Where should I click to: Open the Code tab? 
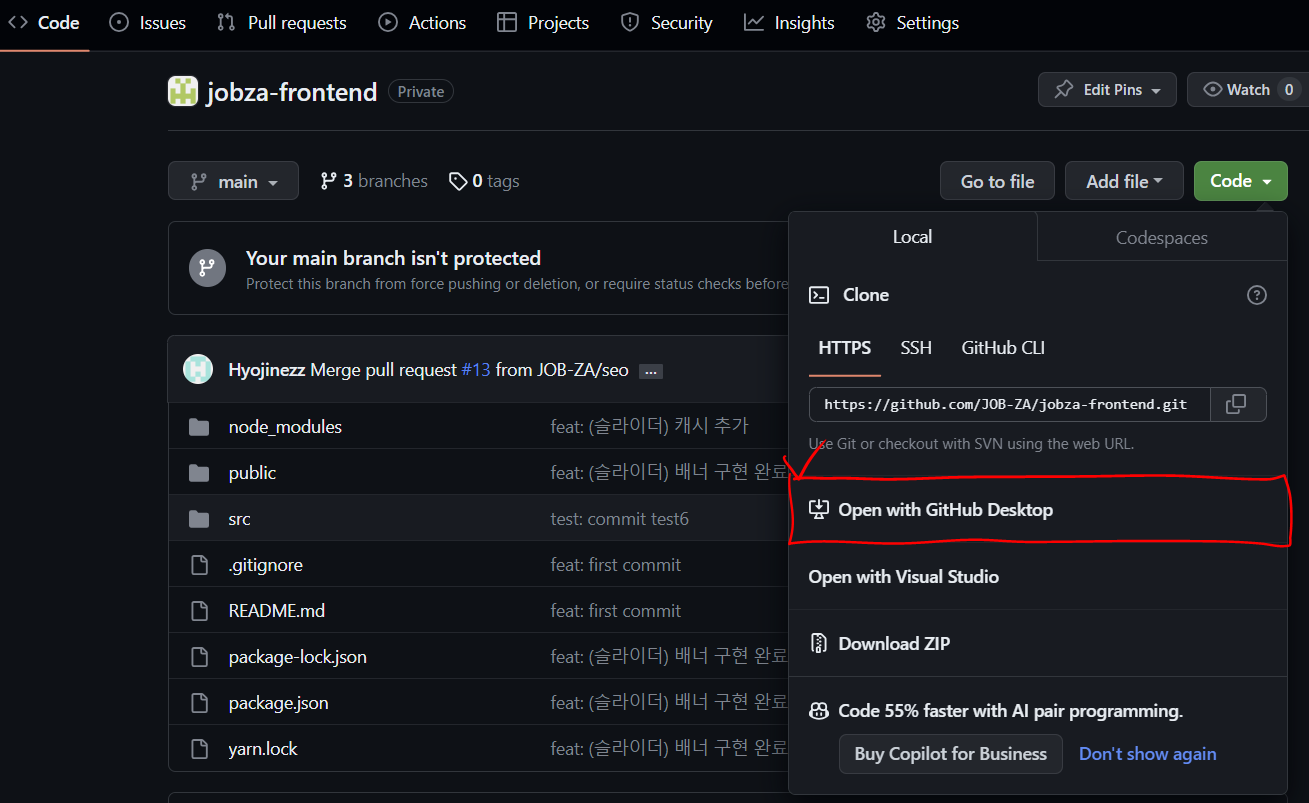[44, 23]
